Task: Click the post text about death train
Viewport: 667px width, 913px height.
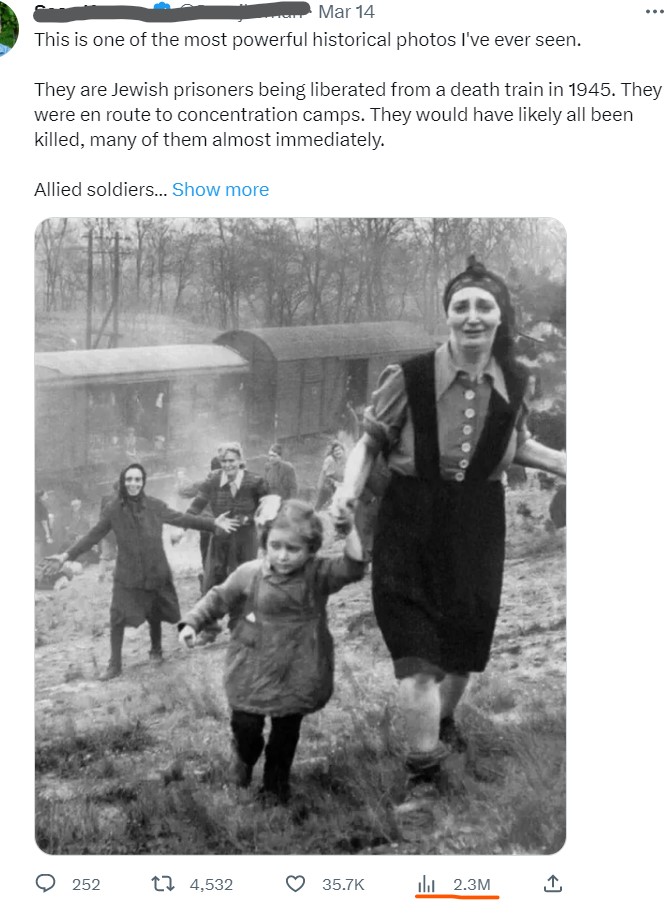Action: (x=348, y=115)
